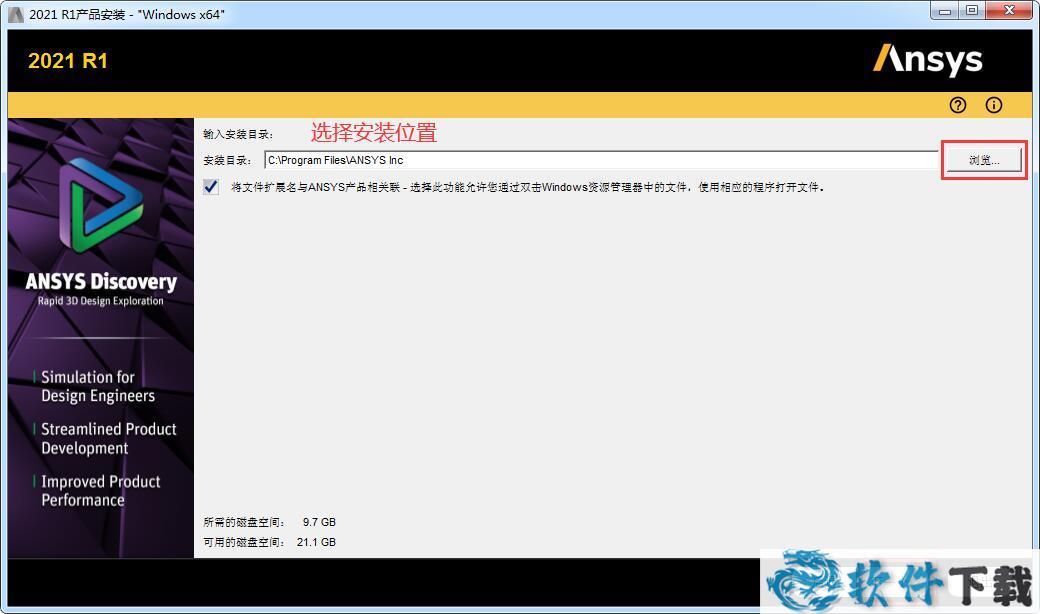Close the 2021 R1 installer window
Screen dimensions: 1040x614
tap(1008, 11)
